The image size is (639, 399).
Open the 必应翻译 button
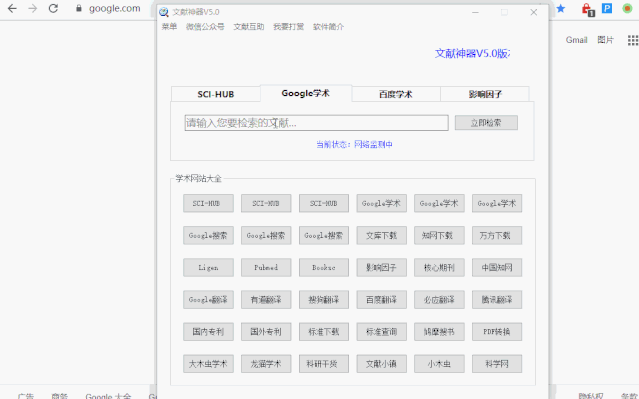[439, 300]
